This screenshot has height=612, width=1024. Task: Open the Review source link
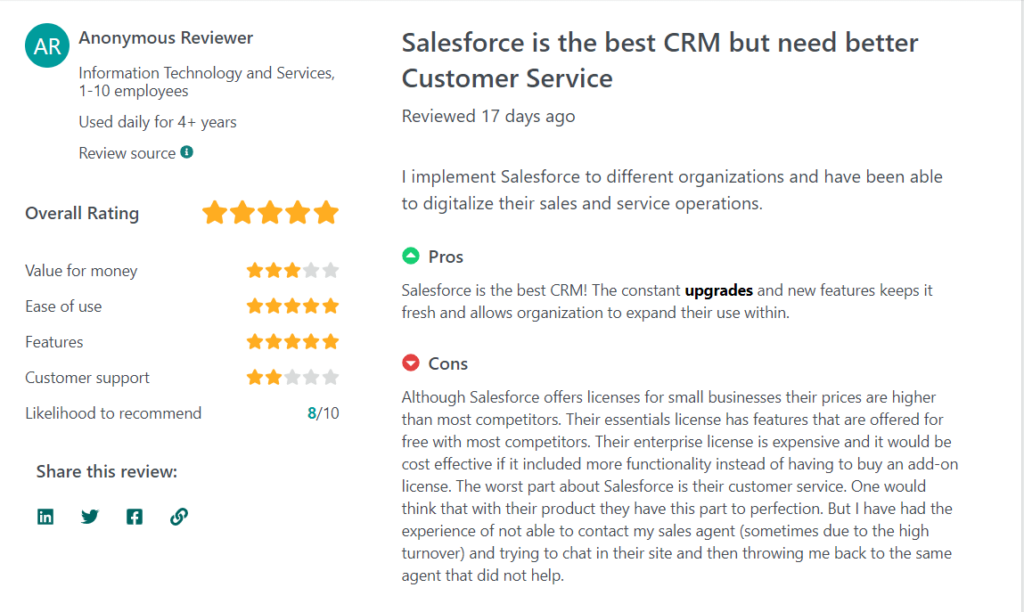point(127,153)
